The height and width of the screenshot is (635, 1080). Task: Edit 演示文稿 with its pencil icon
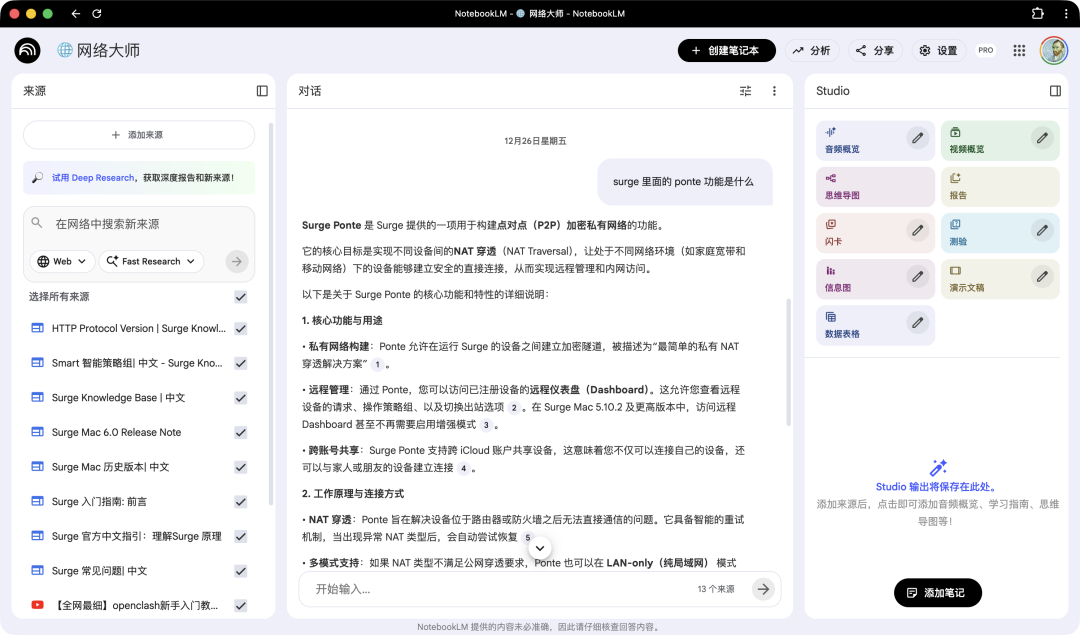click(1042, 277)
